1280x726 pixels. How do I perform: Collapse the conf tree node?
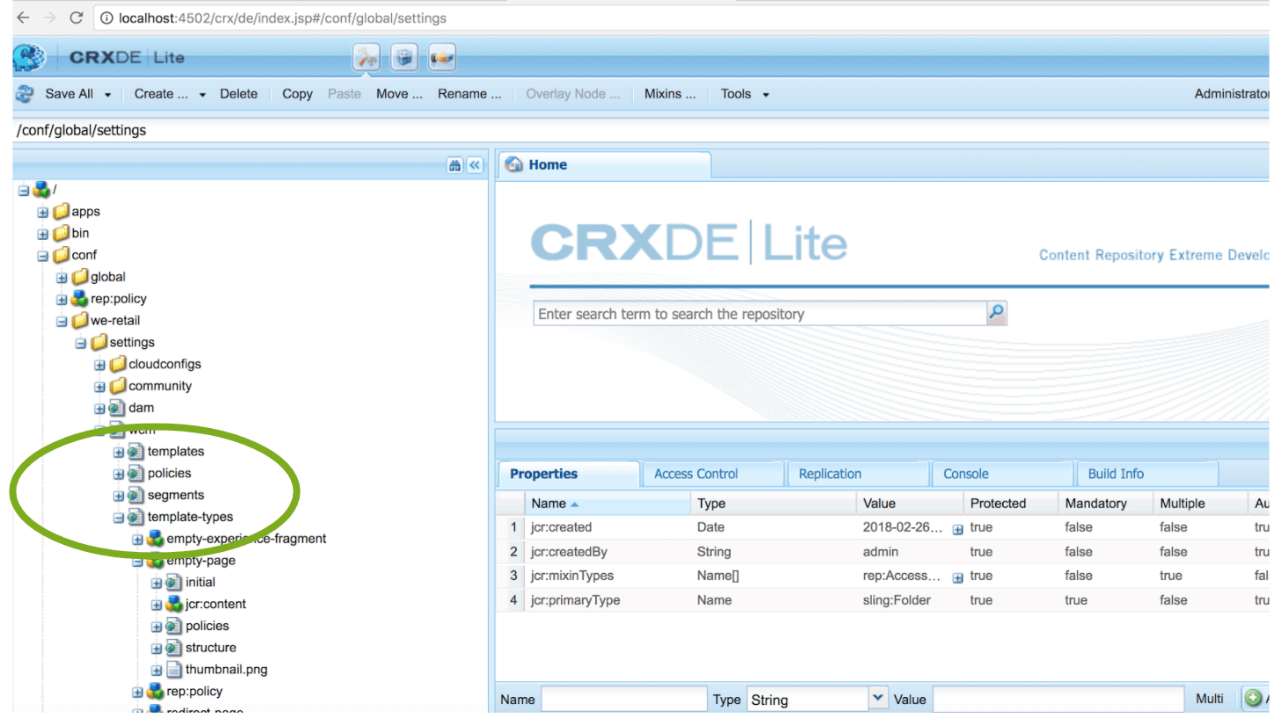coord(43,256)
